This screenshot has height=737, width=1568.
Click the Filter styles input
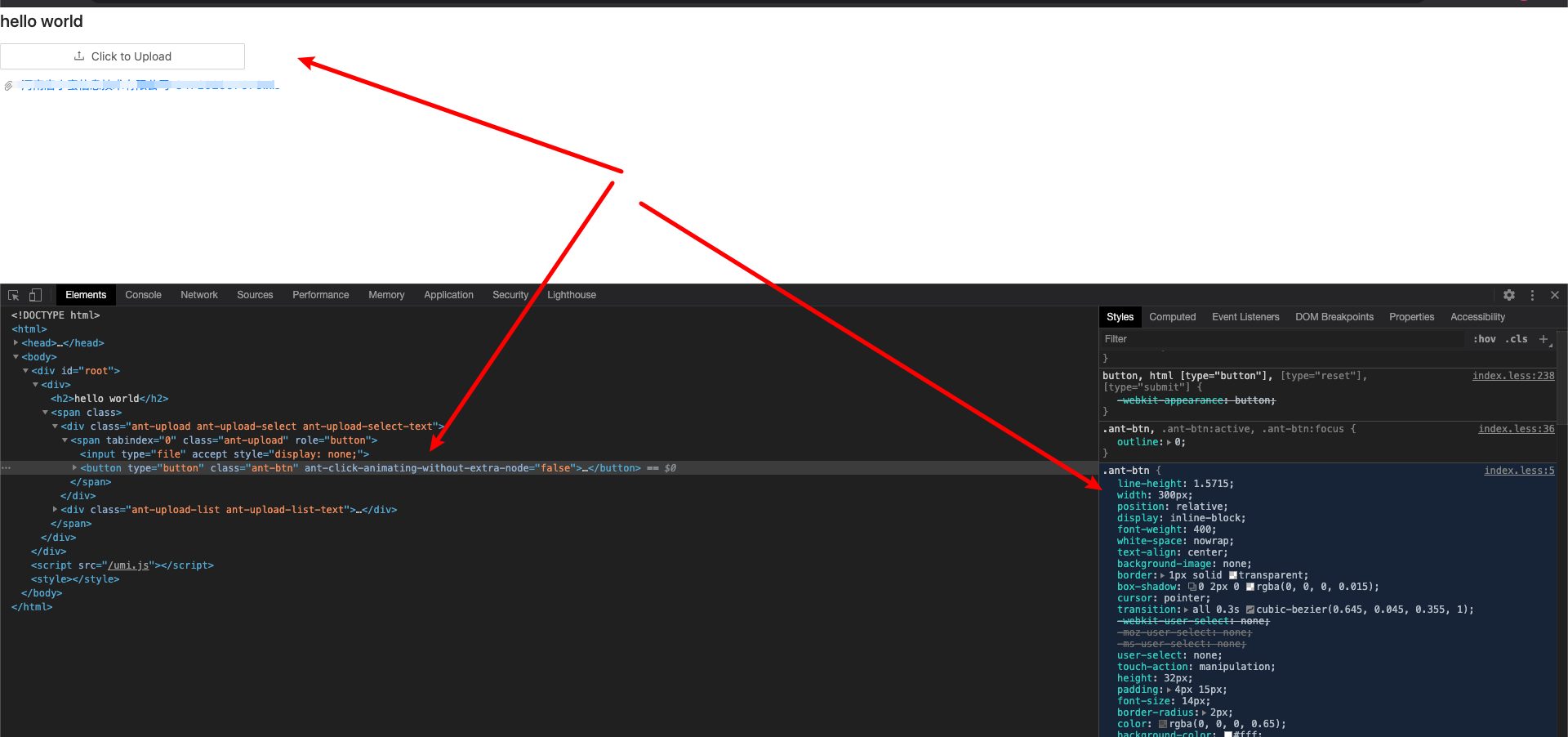click(1282, 339)
